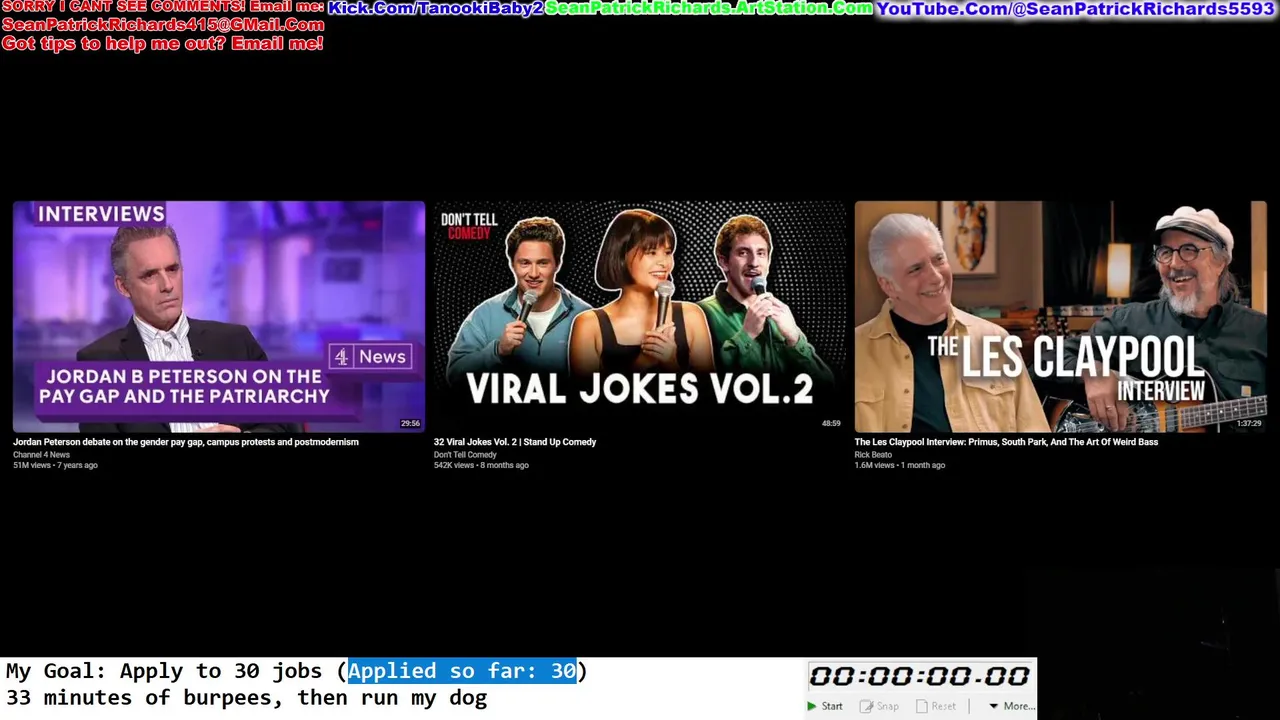Click the 'My Goal: Apply to 30 jobs' text
The width and height of the screenshot is (1280, 720).
pyautogui.click(x=163, y=671)
